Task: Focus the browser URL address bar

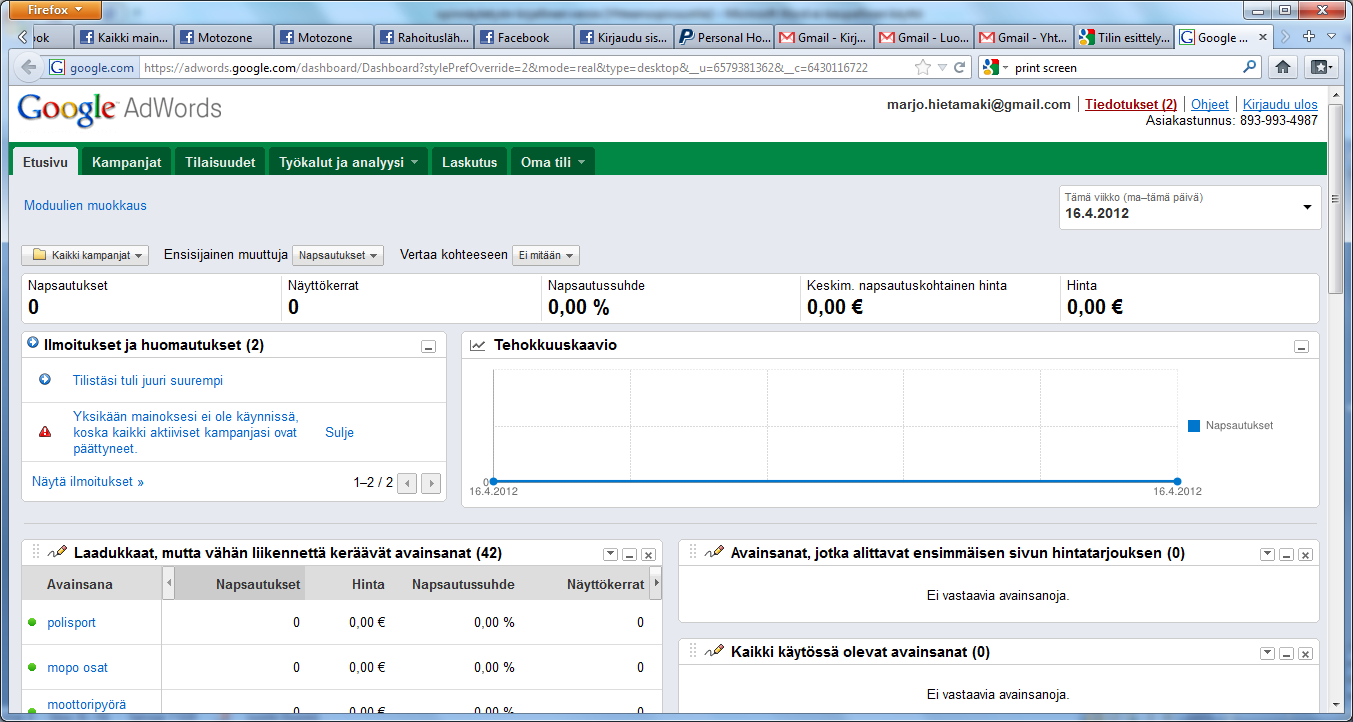Action: 525,68
